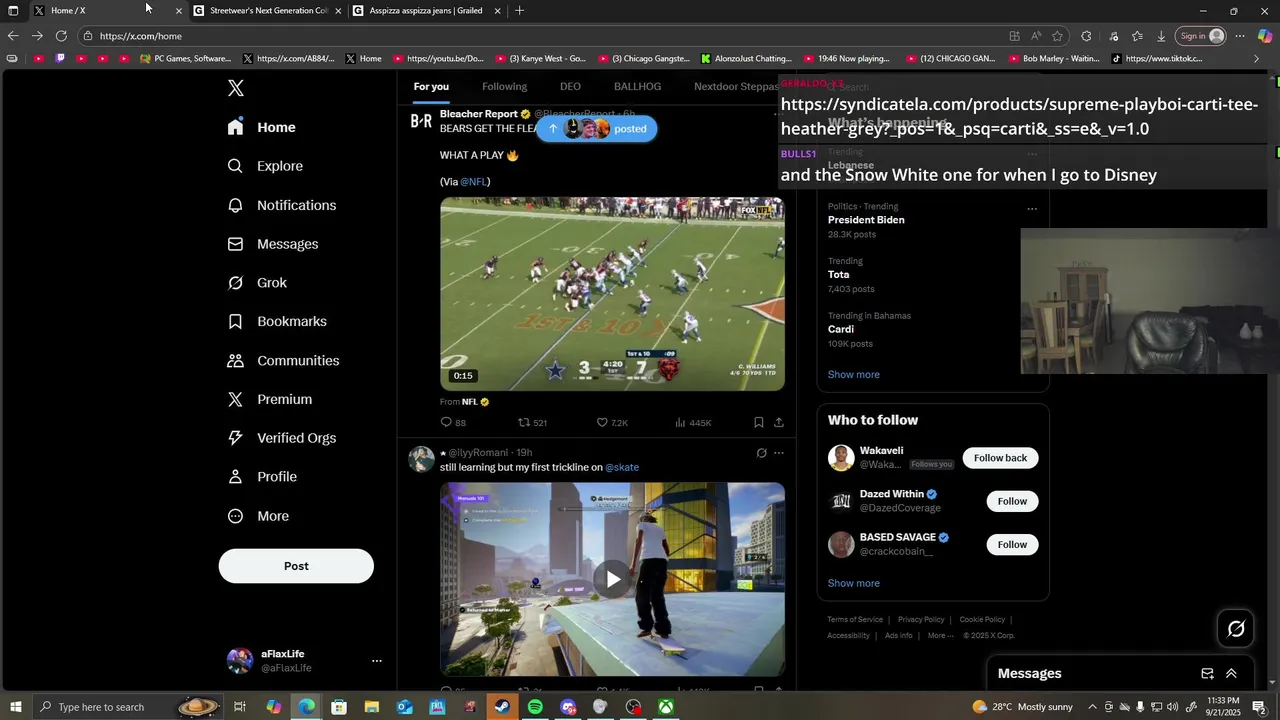Viewport: 1280px width, 720px height.
Task: Show more trending topics
Action: pos(854,375)
